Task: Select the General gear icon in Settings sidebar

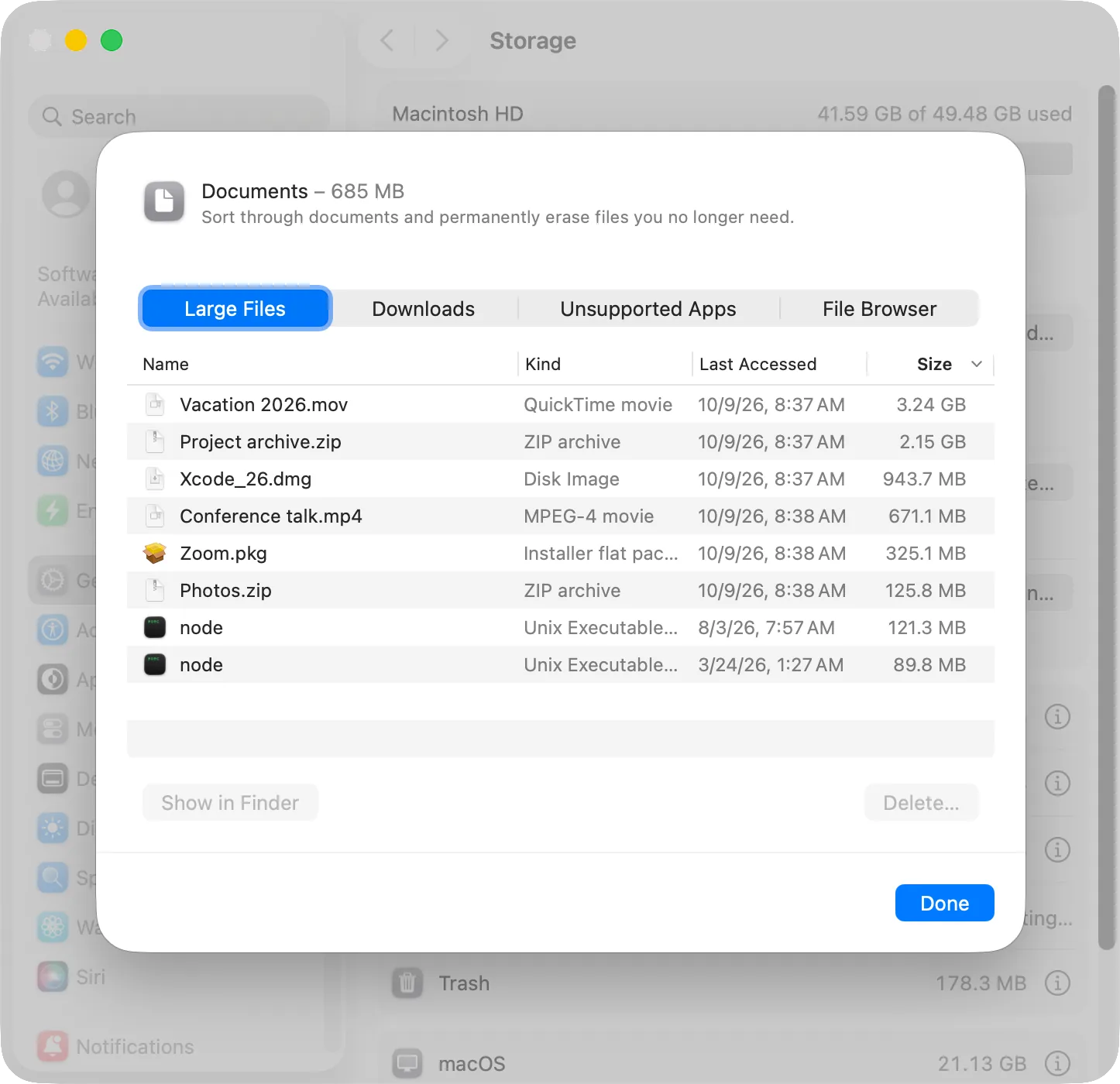Action: point(53,580)
